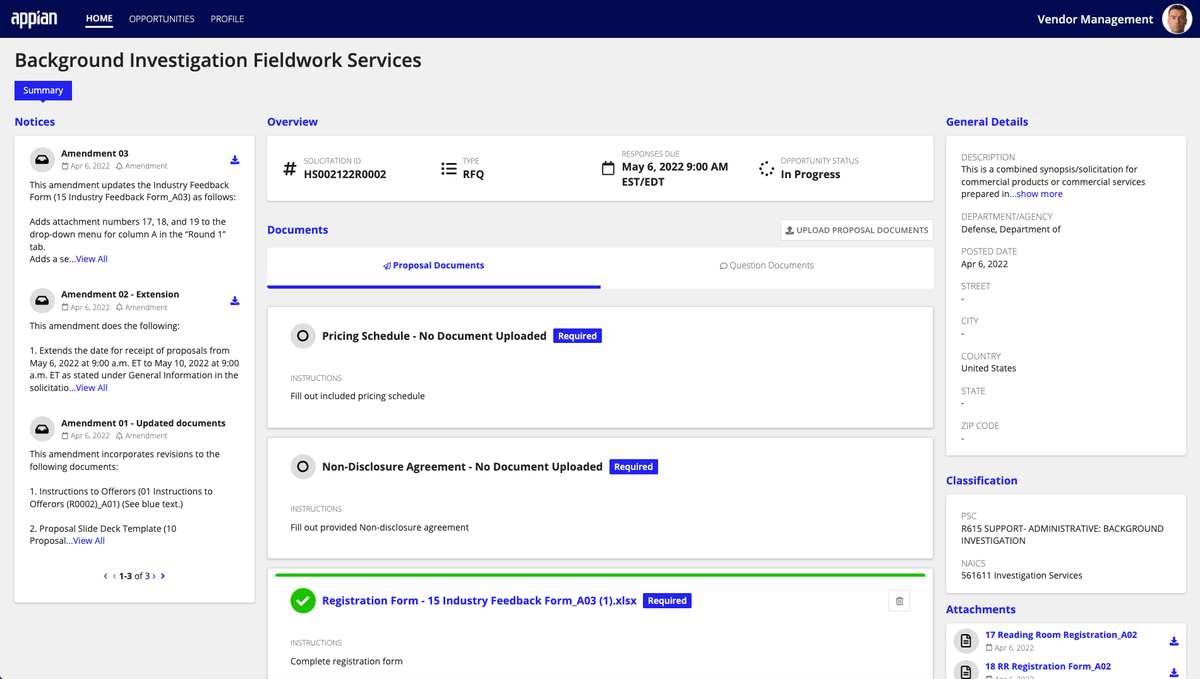Click Upload Proposal Documents button
Viewport: 1200px width, 679px height.
coord(857,230)
